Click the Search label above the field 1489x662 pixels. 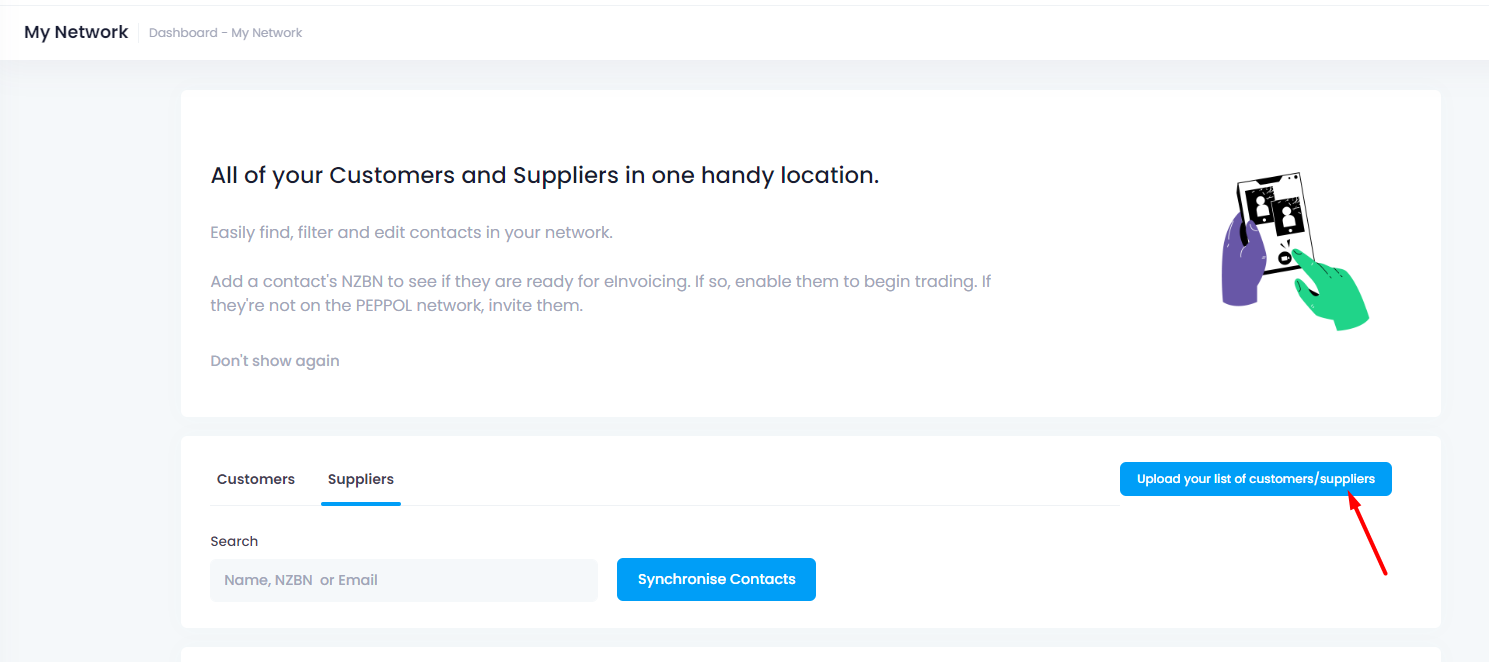pos(234,541)
